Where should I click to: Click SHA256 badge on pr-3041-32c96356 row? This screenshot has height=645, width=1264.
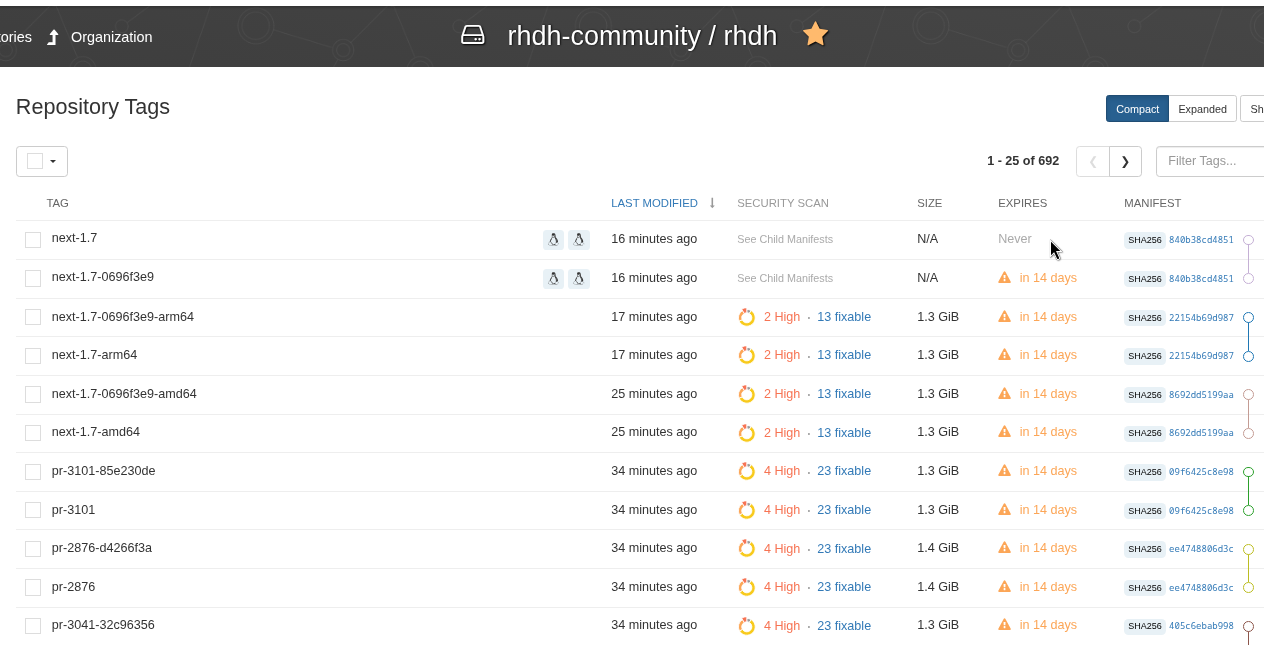[1145, 626]
